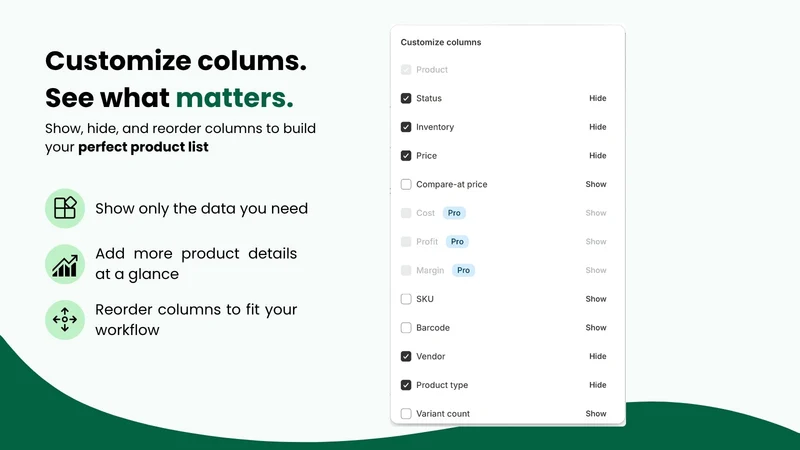Click the disabled Product checkbox
The height and width of the screenshot is (450, 800).
tap(406, 69)
